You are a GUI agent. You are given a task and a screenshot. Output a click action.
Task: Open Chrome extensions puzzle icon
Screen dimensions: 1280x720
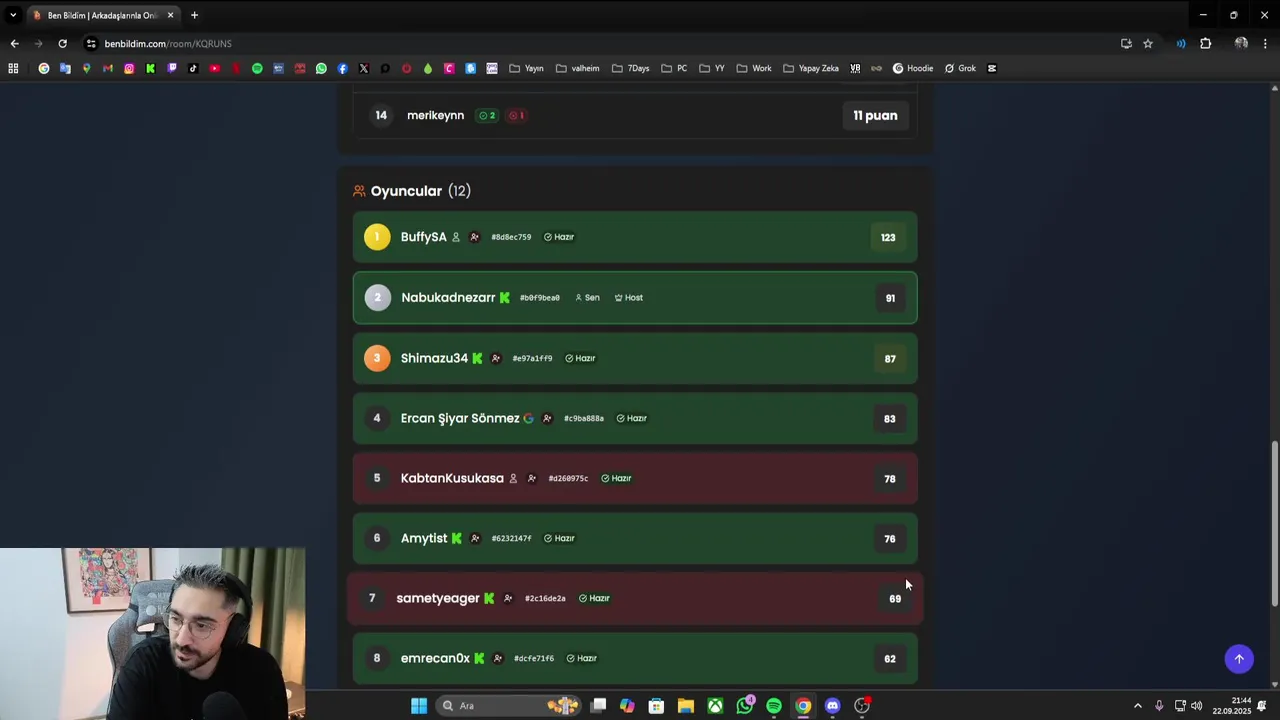click(x=1205, y=43)
